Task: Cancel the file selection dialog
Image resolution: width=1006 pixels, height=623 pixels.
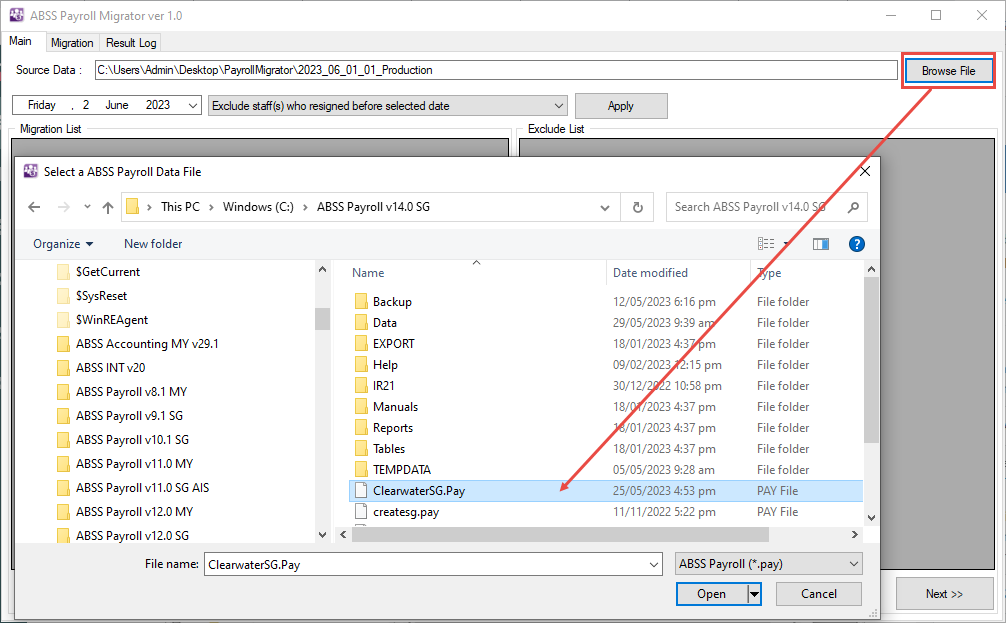Action: (x=819, y=594)
